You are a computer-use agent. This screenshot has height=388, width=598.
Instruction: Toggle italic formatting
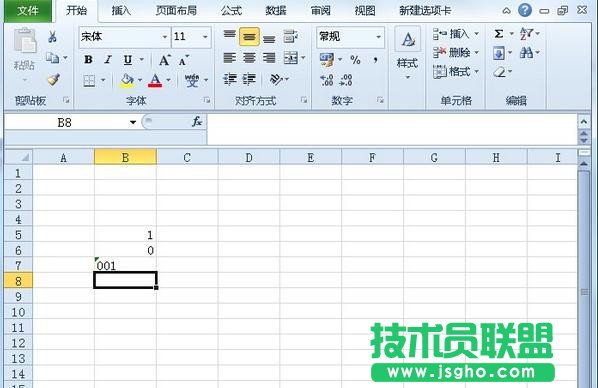click(x=108, y=60)
